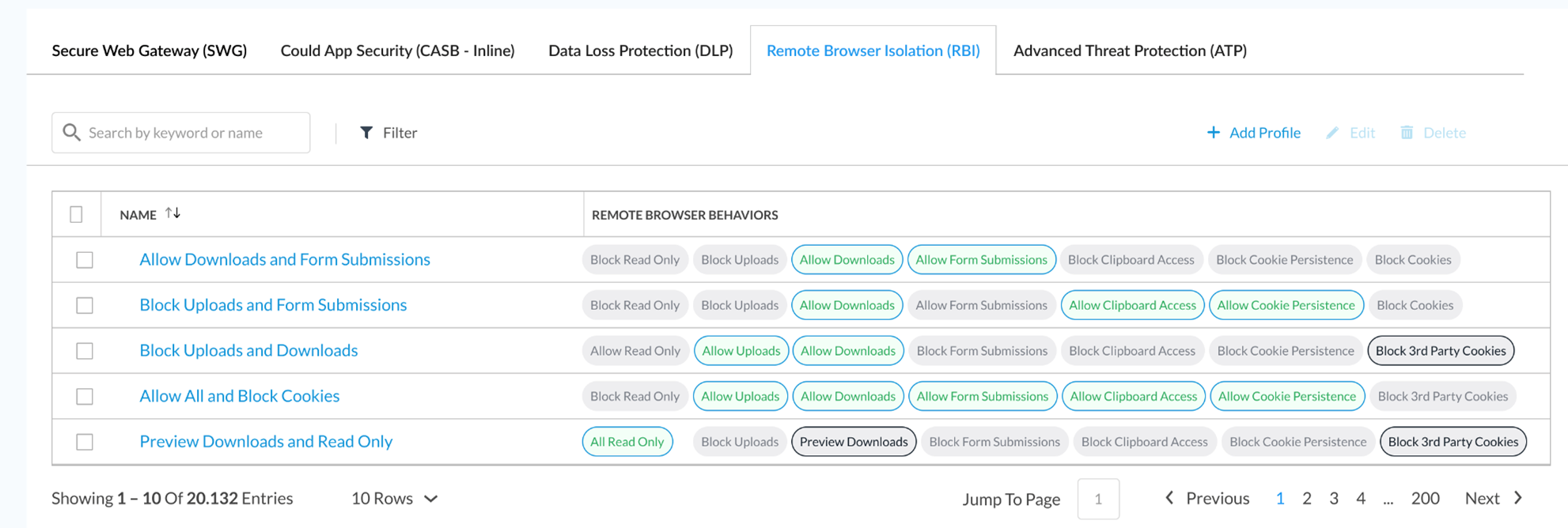
Task: Click the search magnifier icon
Action: [x=71, y=133]
